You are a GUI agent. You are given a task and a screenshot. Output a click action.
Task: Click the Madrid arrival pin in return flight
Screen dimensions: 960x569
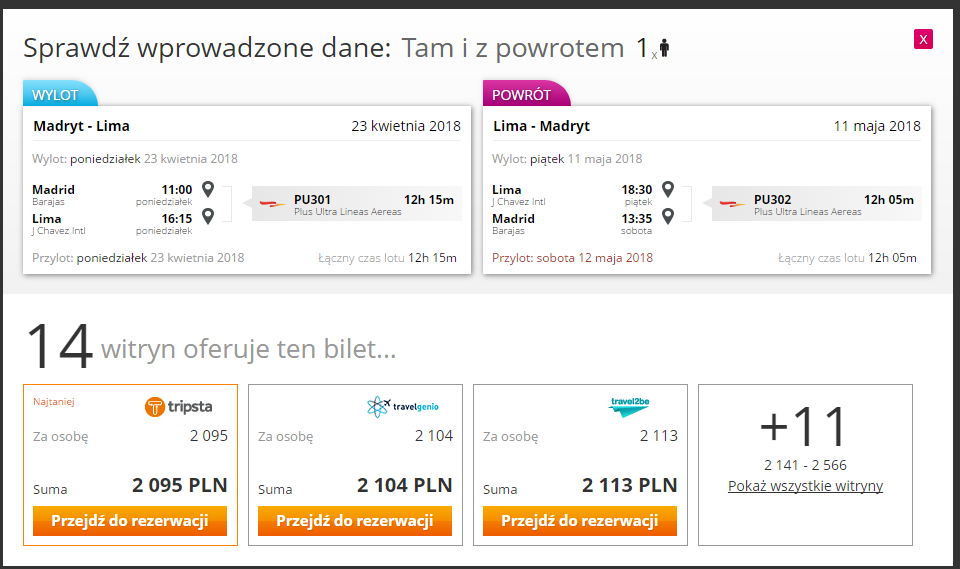pos(668,216)
